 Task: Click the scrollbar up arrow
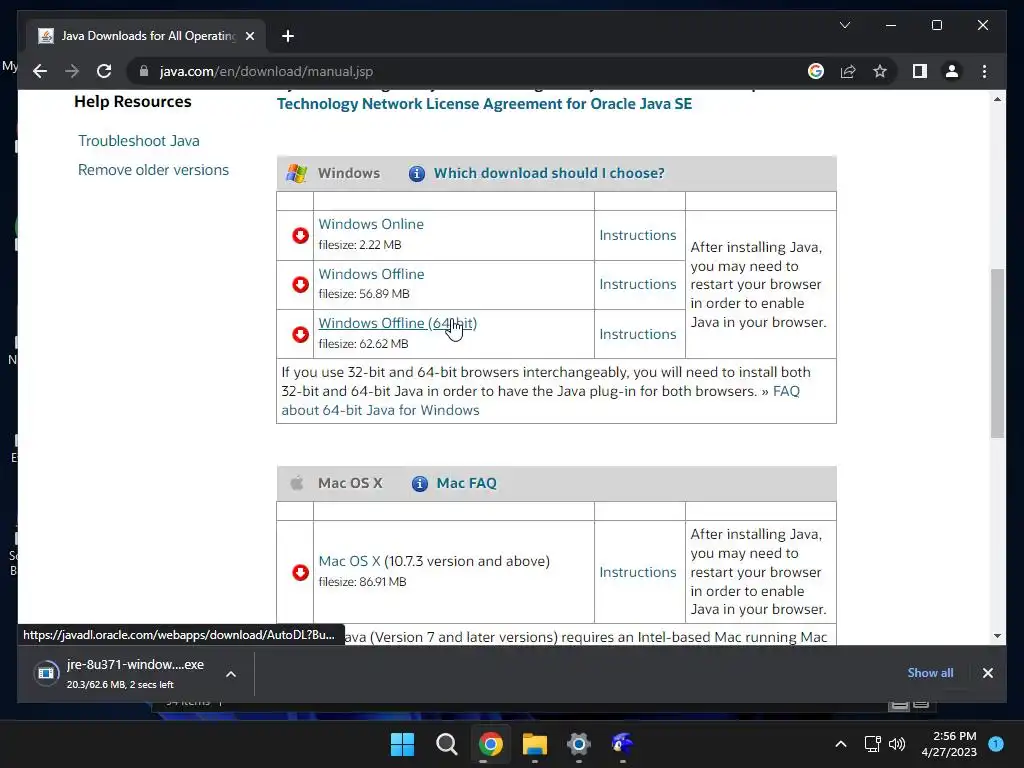[x=997, y=99]
